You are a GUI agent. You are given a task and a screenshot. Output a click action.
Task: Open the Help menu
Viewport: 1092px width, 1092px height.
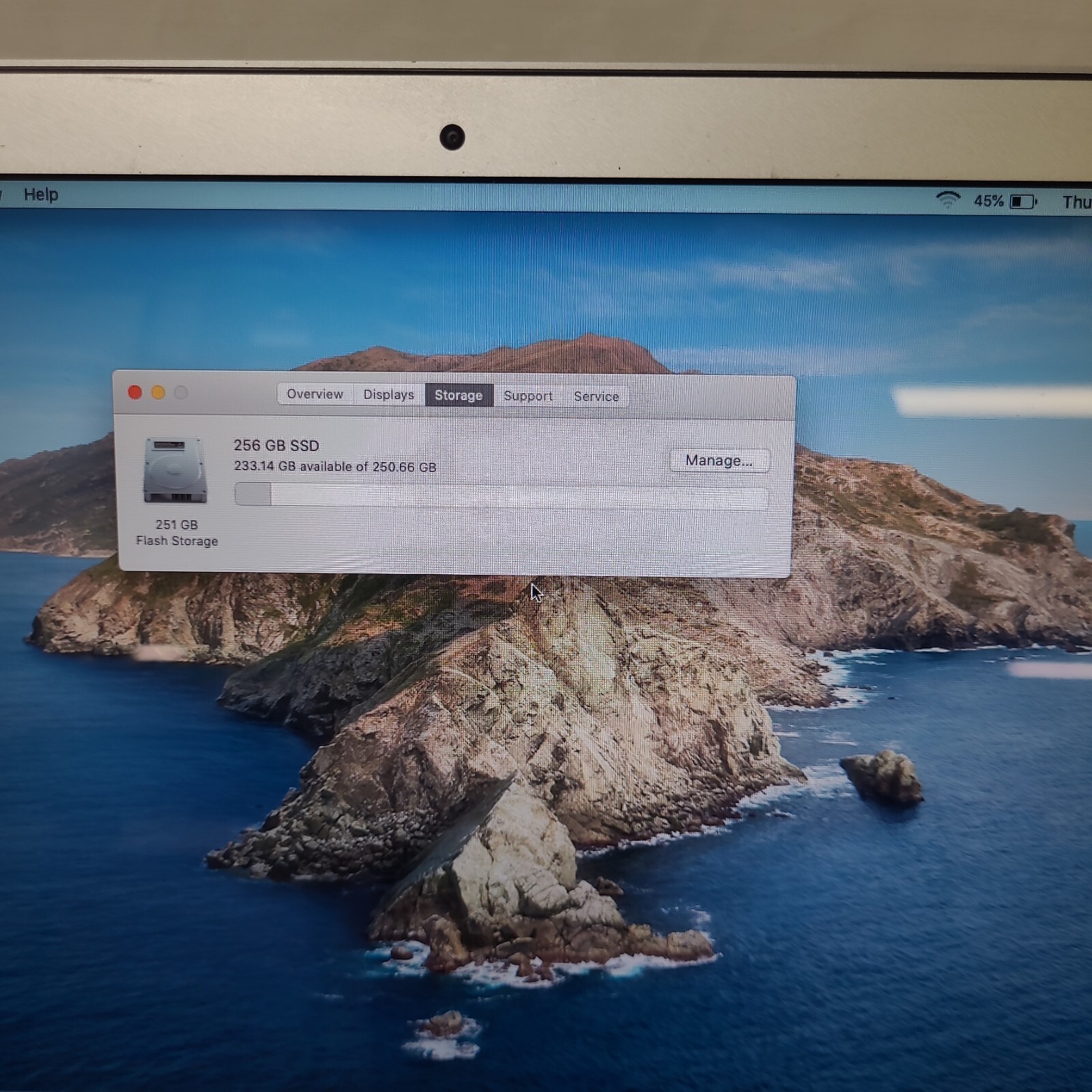[x=41, y=195]
